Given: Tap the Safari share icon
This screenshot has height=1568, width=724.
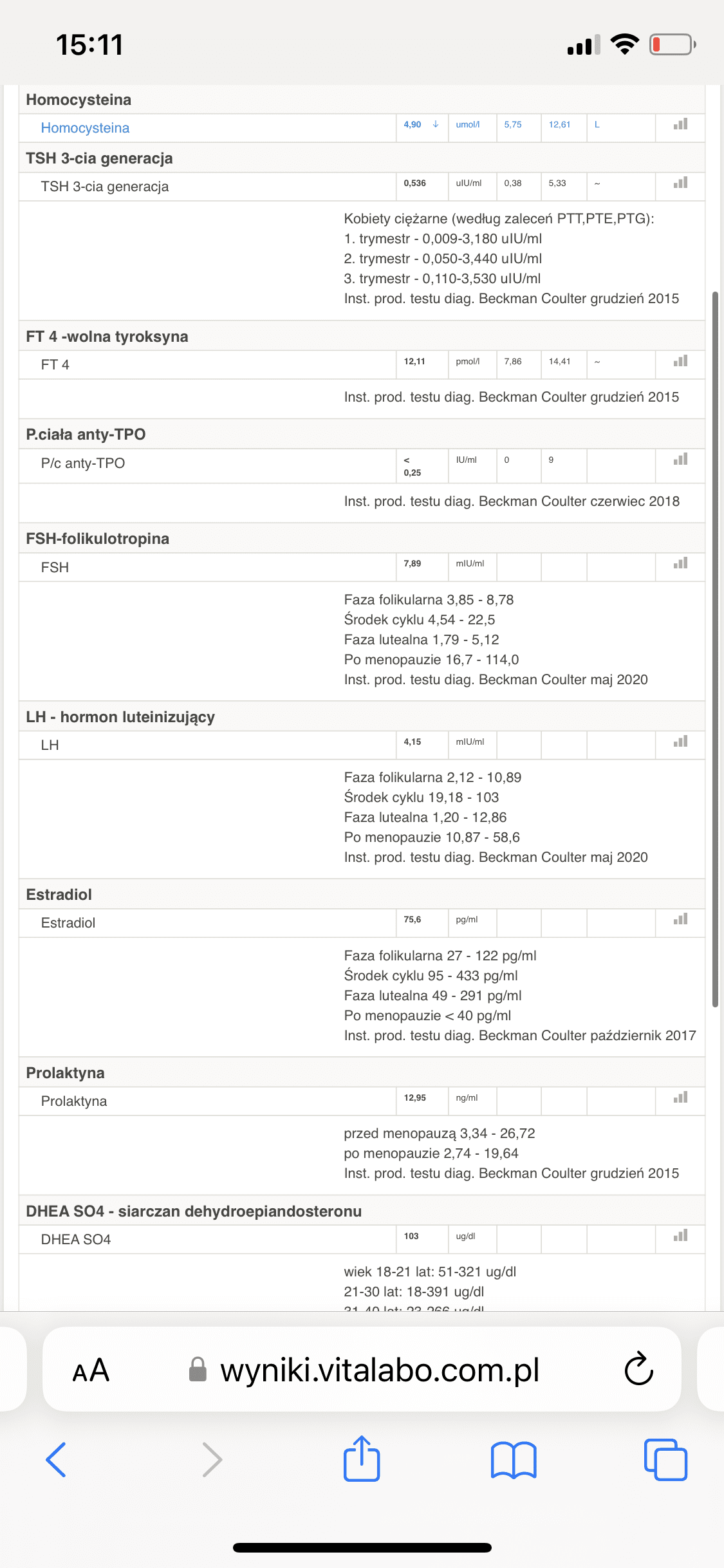Looking at the screenshot, I should pyautogui.click(x=362, y=1459).
